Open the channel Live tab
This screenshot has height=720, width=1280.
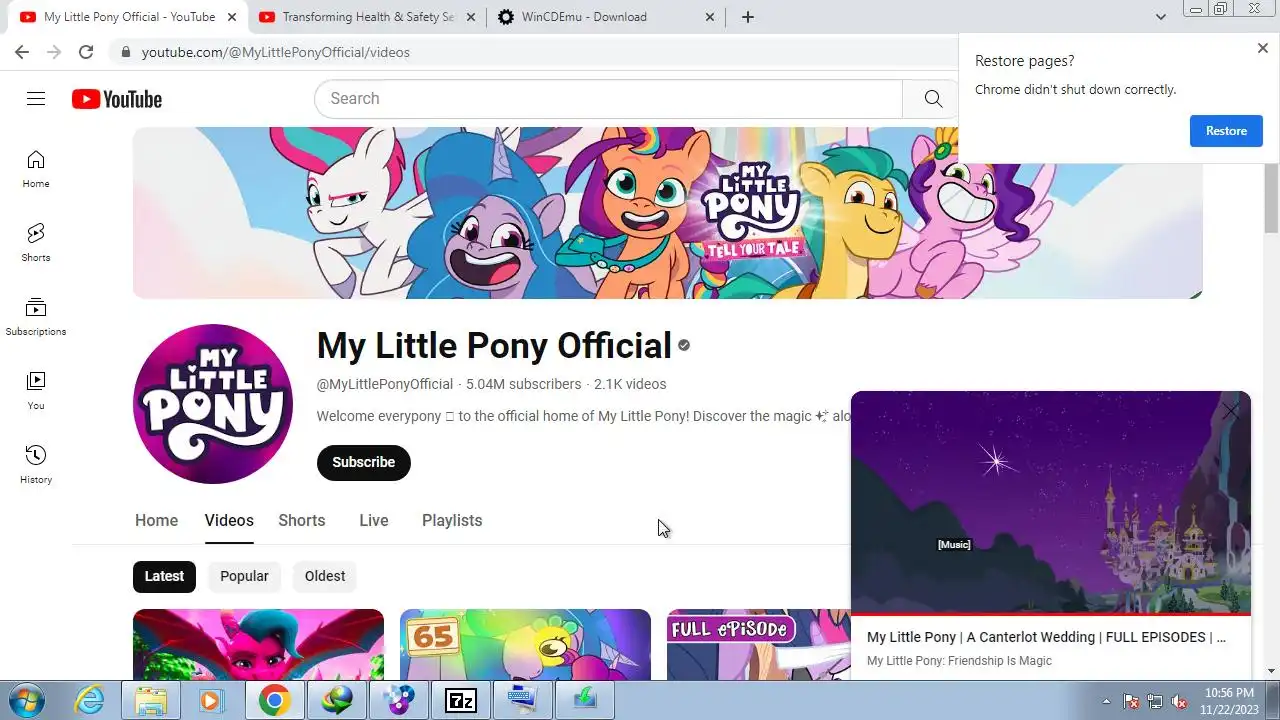pyautogui.click(x=374, y=520)
